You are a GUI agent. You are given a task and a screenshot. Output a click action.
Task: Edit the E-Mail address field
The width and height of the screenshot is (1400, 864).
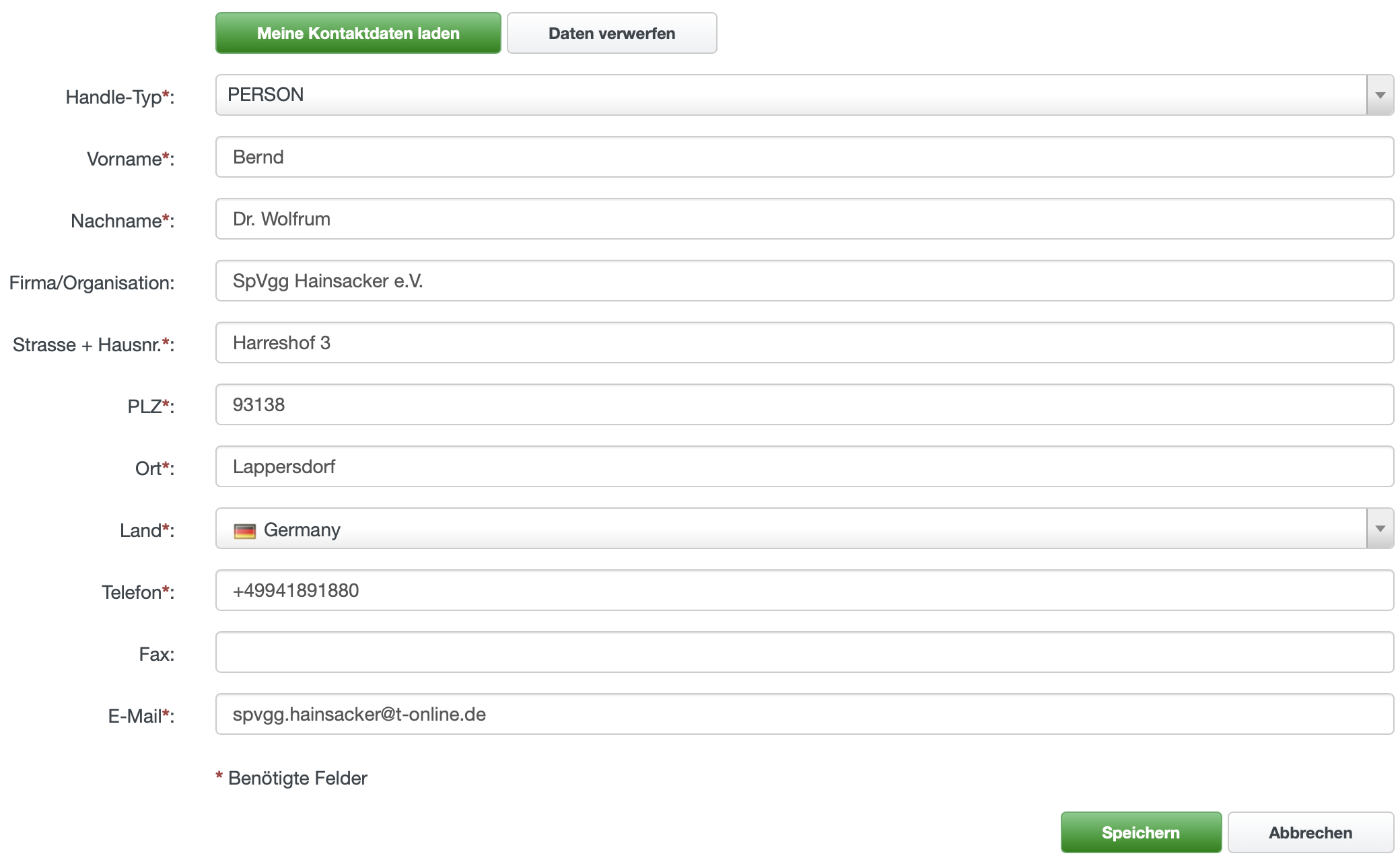pyautogui.click(x=804, y=715)
